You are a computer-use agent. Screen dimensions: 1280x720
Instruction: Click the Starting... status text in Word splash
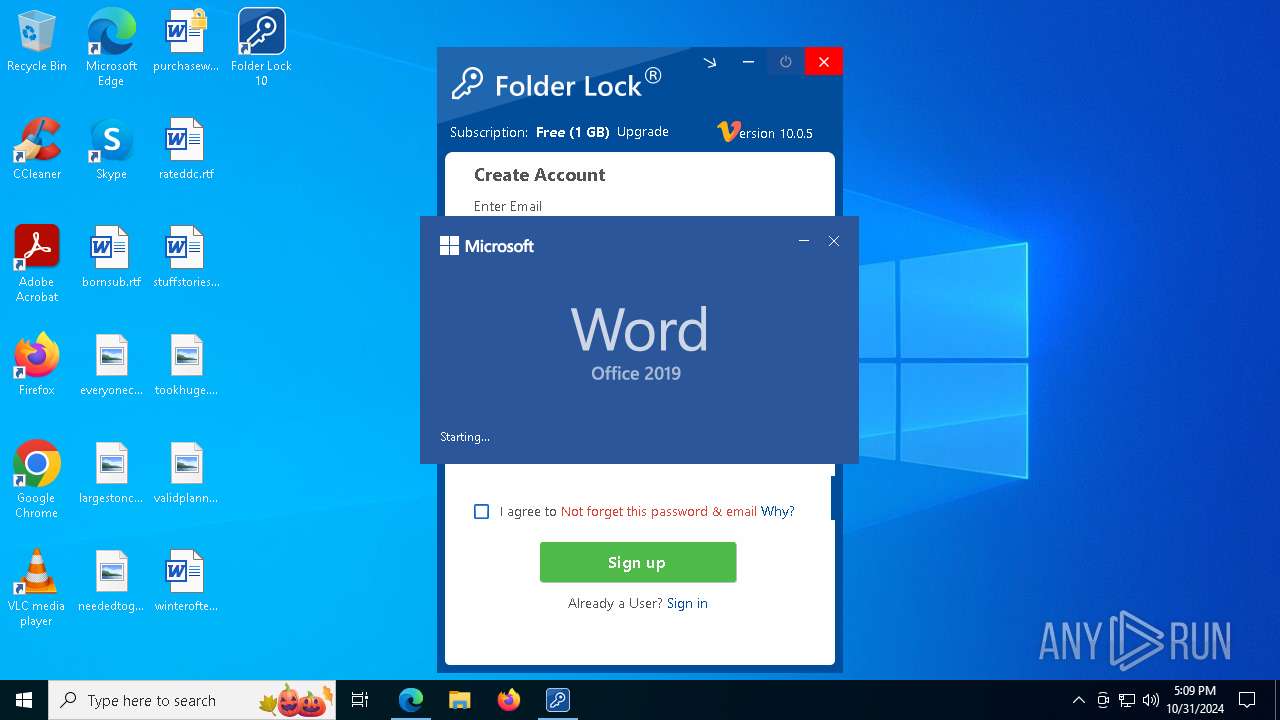pyautogui.click(x=465, y=437)
